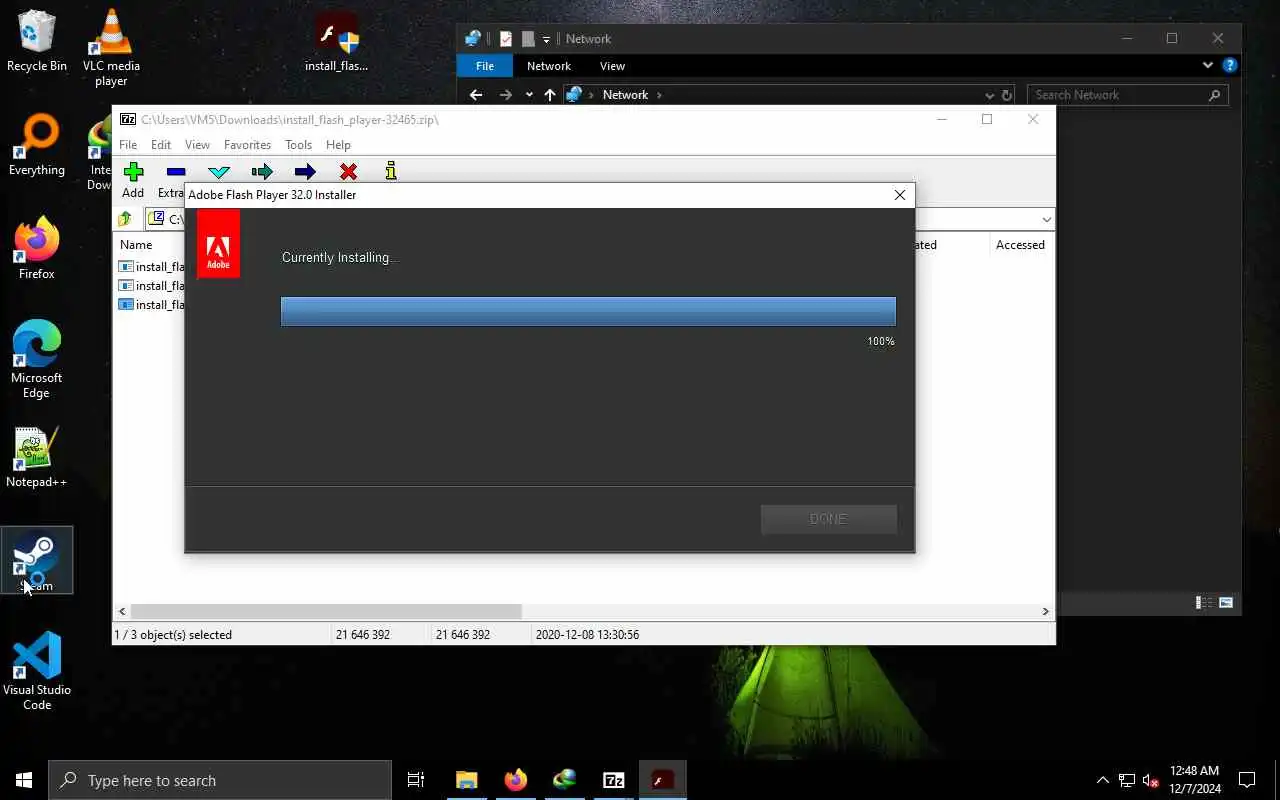Close the Adobe Flash Player installer dialog

[x=899, y=195]
